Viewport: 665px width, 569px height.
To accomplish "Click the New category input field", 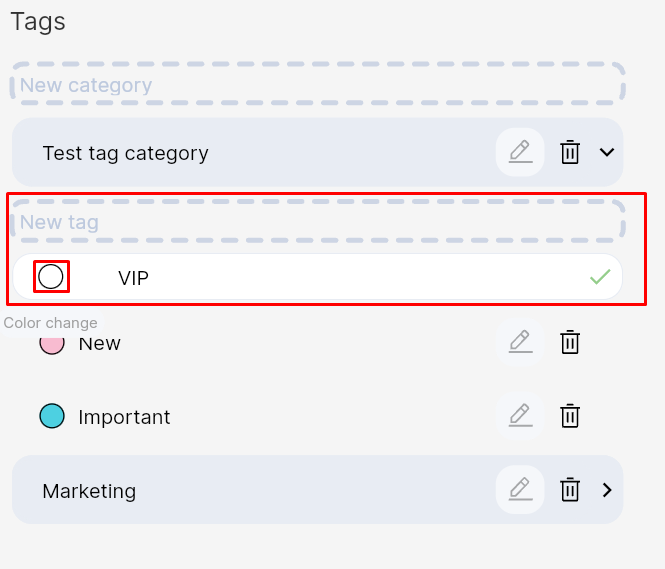I will 317,85.
